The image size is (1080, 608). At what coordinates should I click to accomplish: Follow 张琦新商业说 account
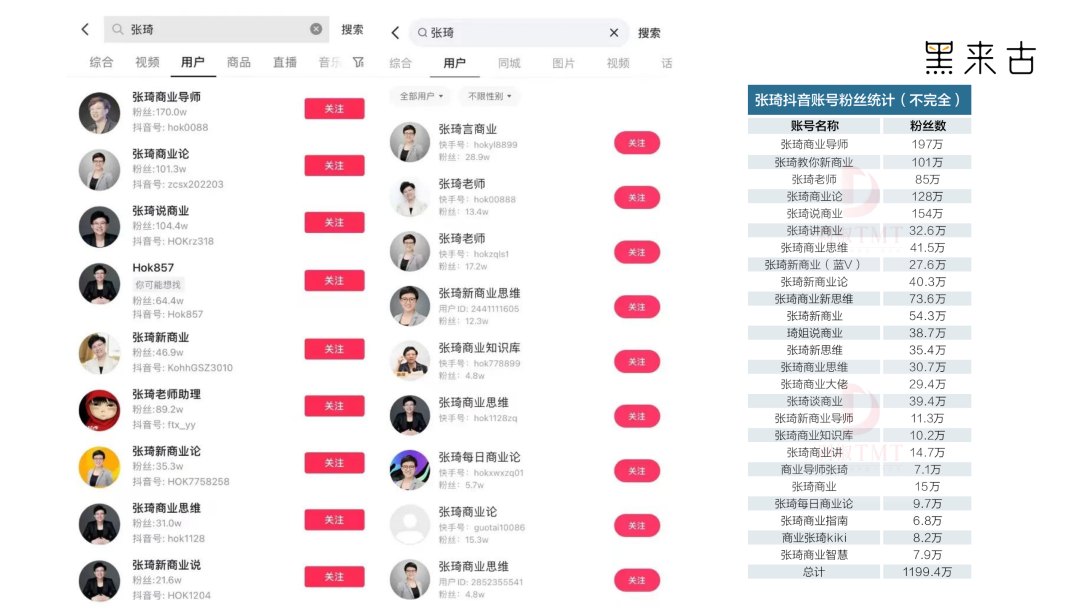tap(334, 576)
